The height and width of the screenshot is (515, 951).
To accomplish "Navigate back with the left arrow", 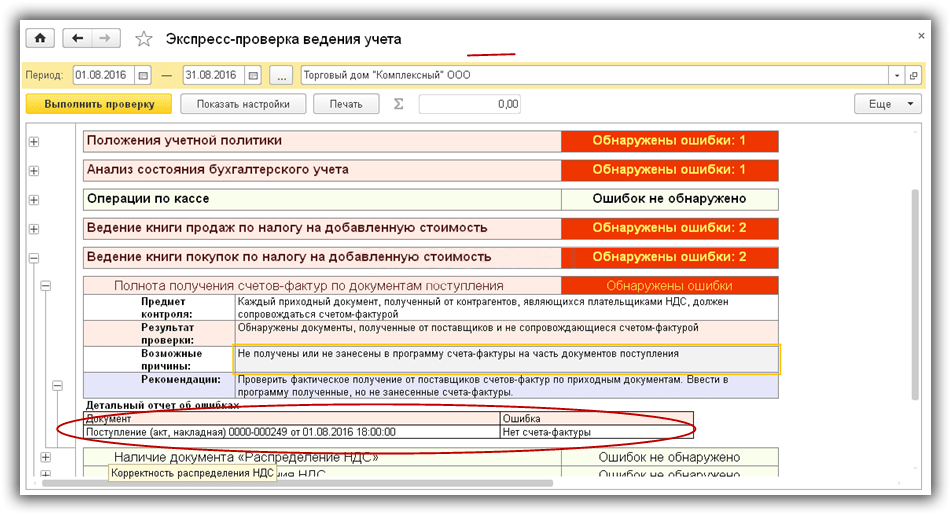I will coord(77,38).
